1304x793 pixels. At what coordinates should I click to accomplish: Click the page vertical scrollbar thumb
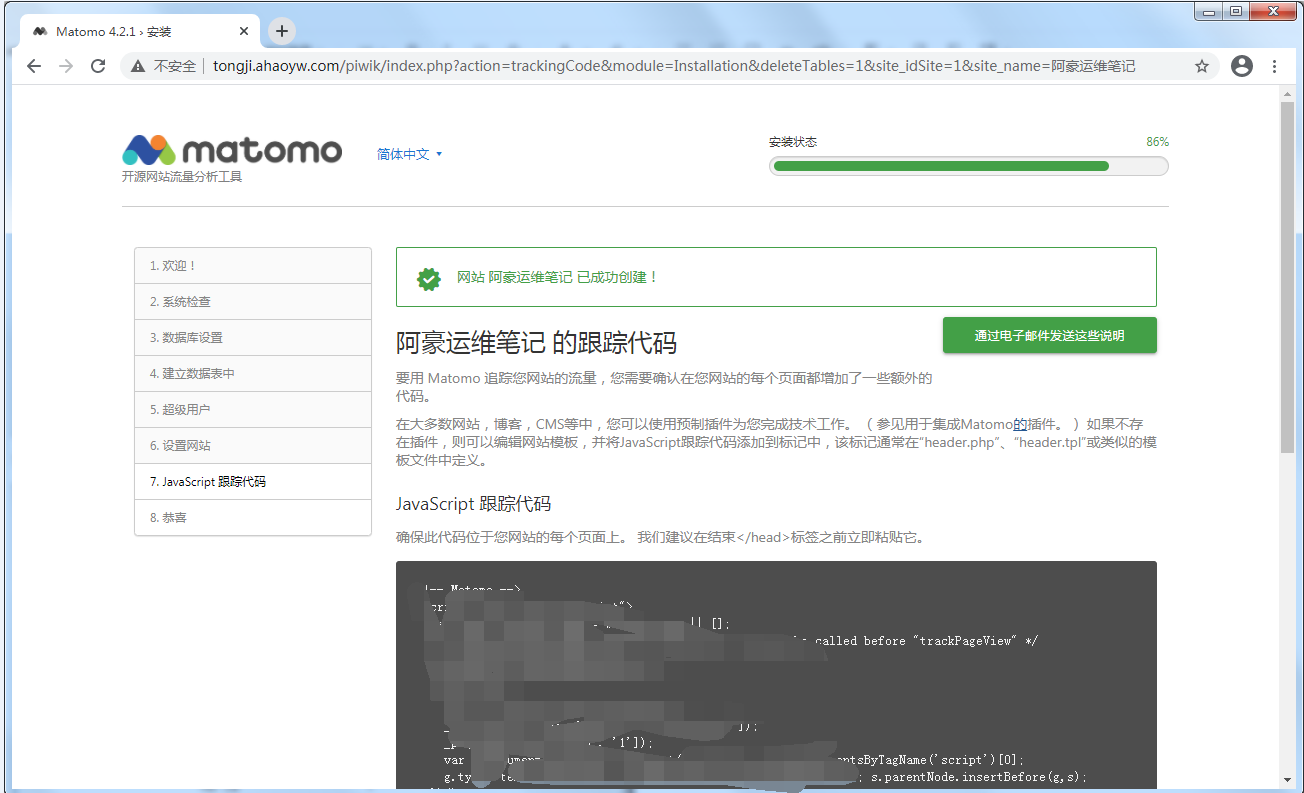click(x=1287, y=278)
